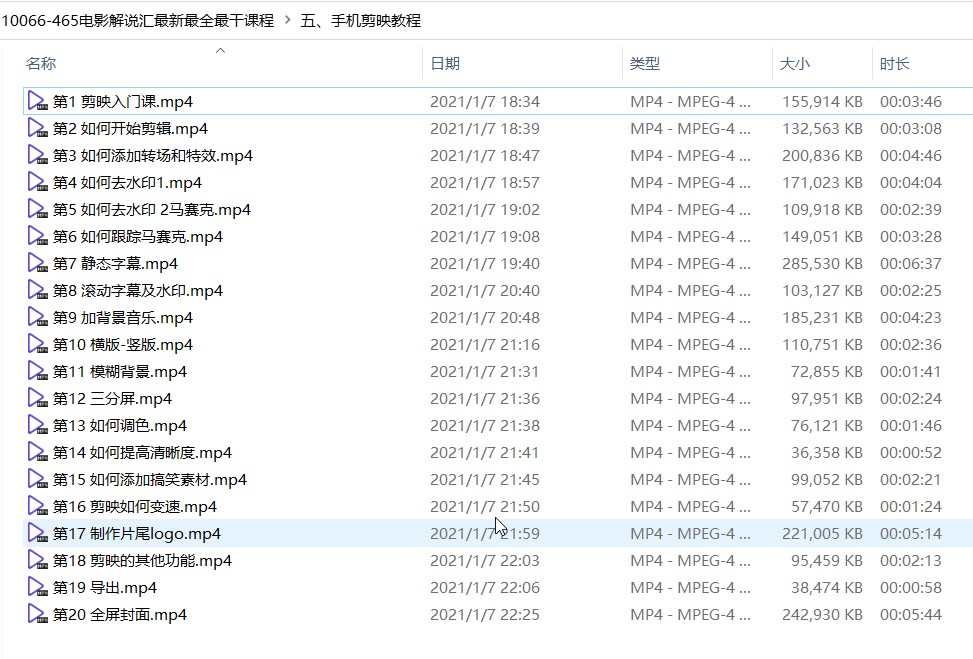This screenshot has height=659, width=973.
Task: Click the video icon of 第2 如何开始剪辑.mp4
Action: click(x=37, y=128)
